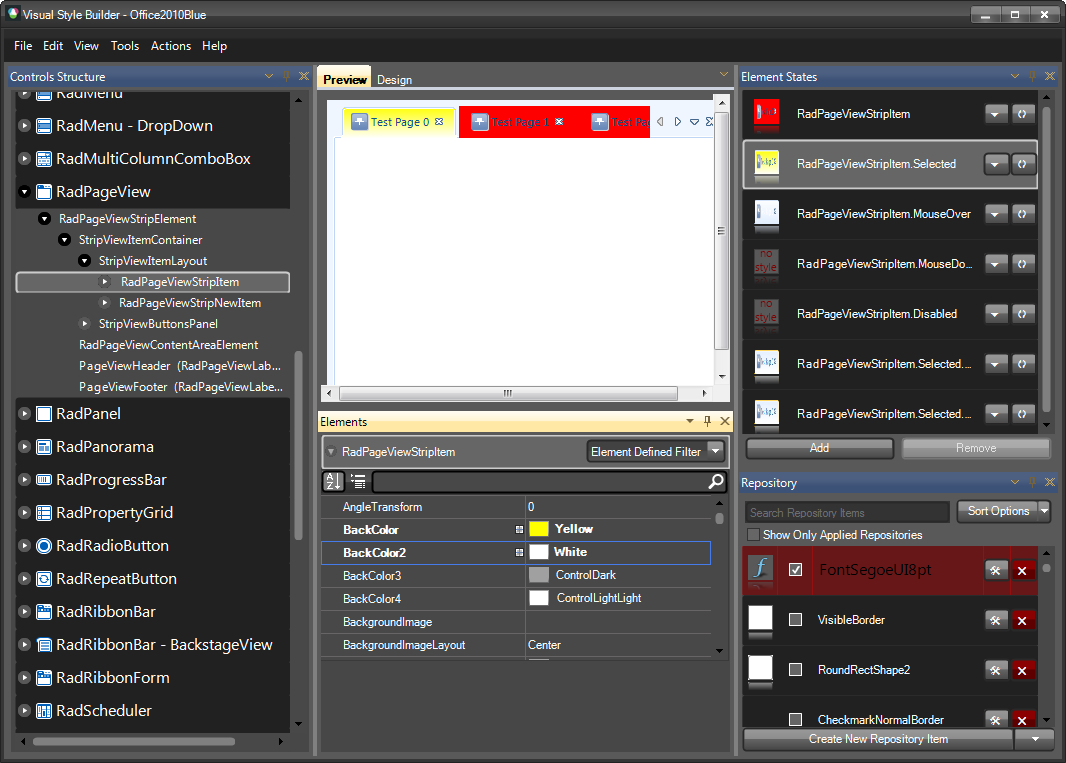Check the RoundRectShape2 repository checkbox
1066x763 pixels.
coord(795,670)
